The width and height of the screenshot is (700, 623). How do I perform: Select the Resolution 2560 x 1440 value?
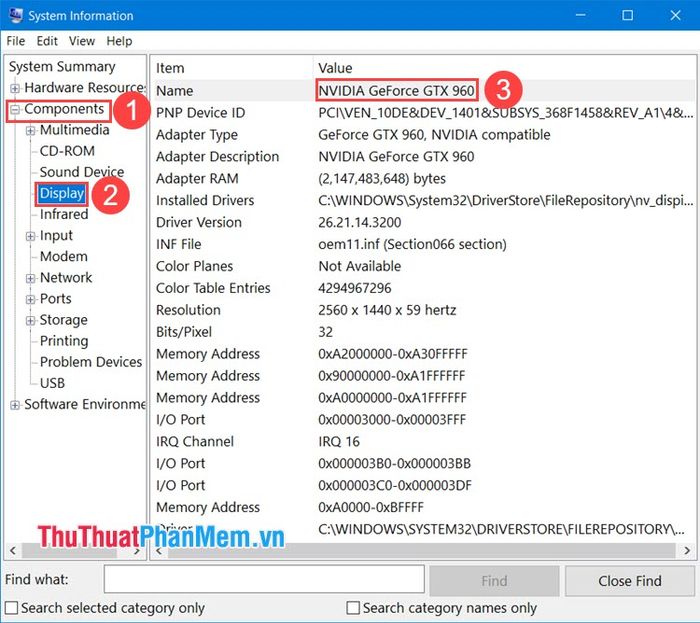coord(387,310)
